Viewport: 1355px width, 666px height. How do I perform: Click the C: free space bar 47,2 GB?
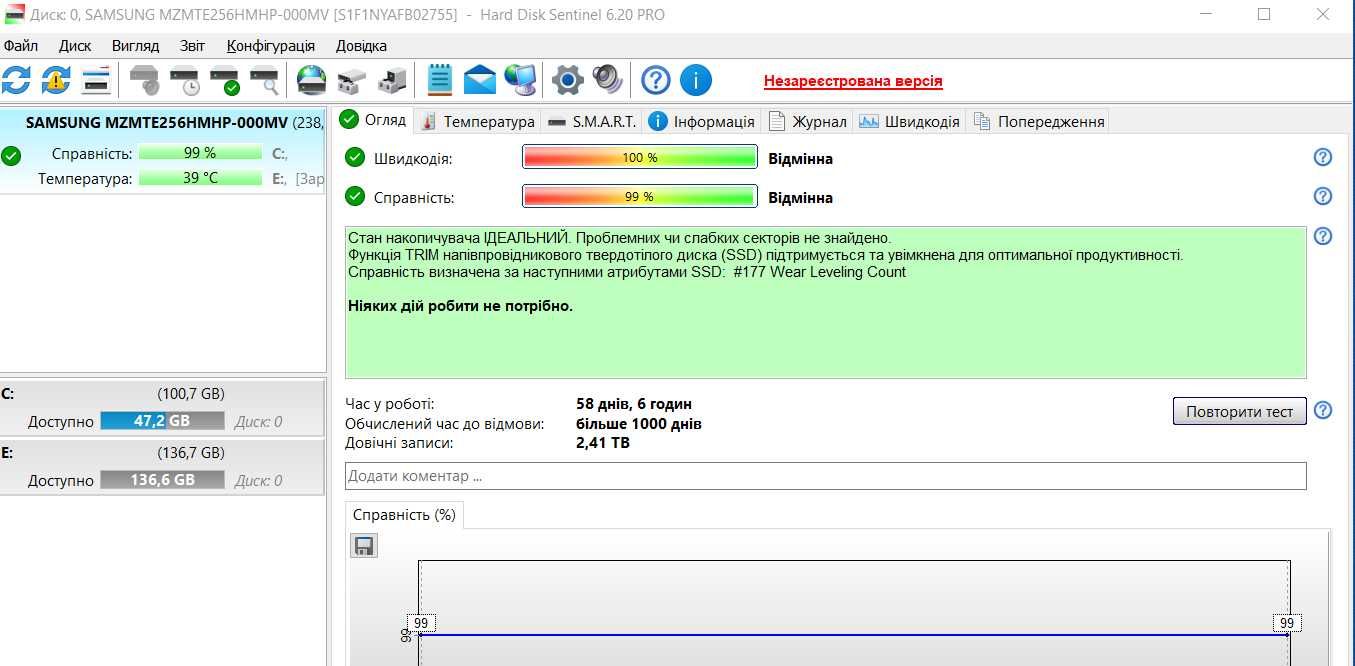pos(161,421)
